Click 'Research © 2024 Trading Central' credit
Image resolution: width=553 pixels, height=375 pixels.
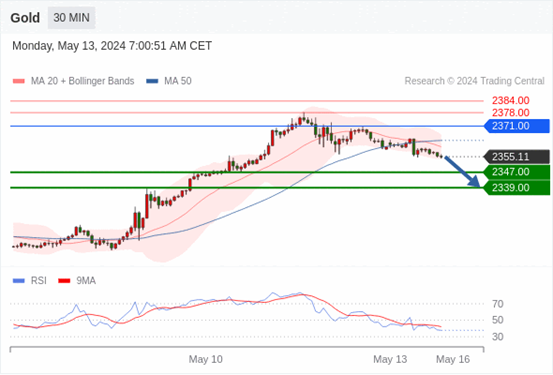click(x=474, y=81)
